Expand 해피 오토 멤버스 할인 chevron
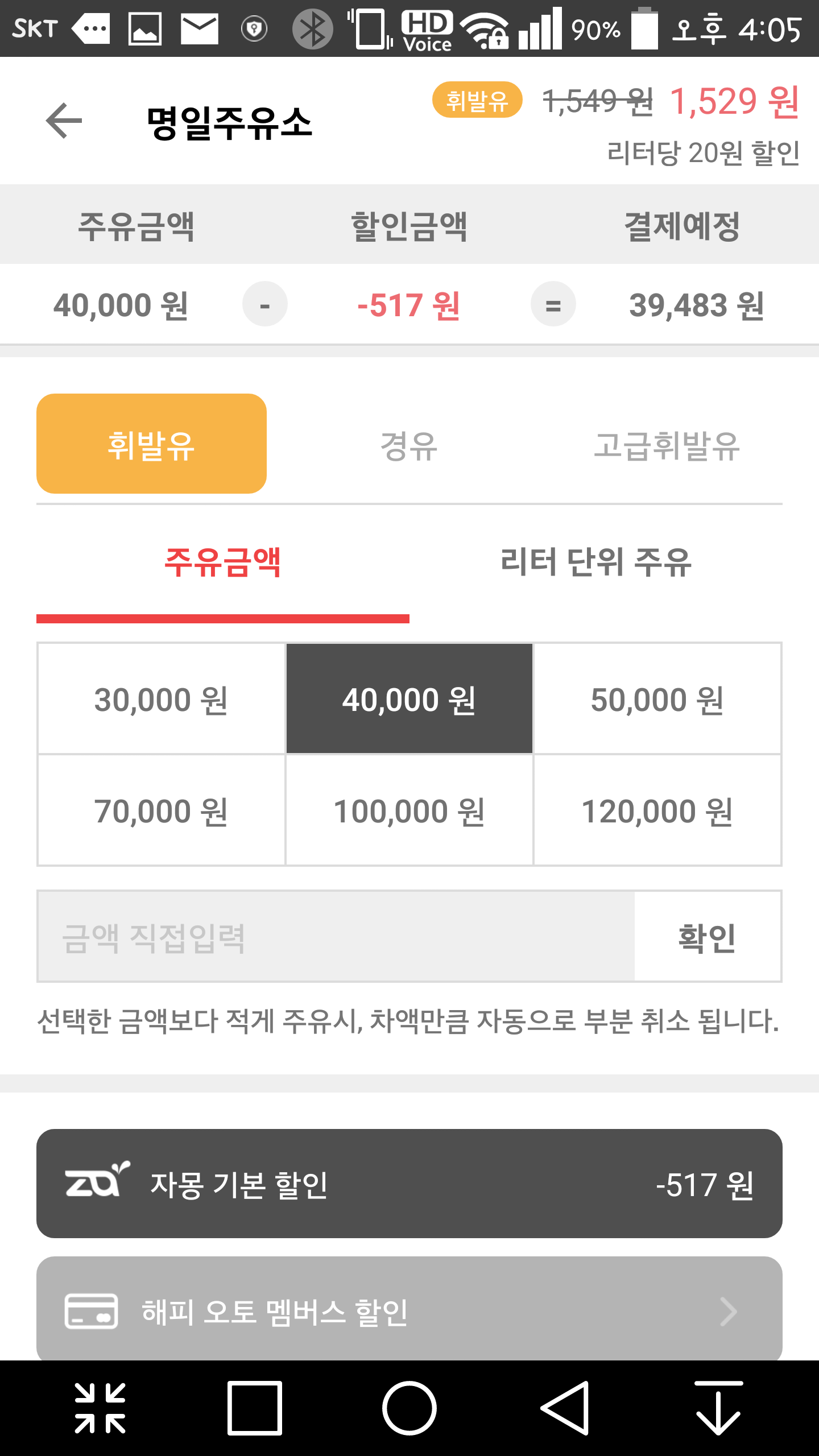819x1456 pixels. click(729, 1311)
